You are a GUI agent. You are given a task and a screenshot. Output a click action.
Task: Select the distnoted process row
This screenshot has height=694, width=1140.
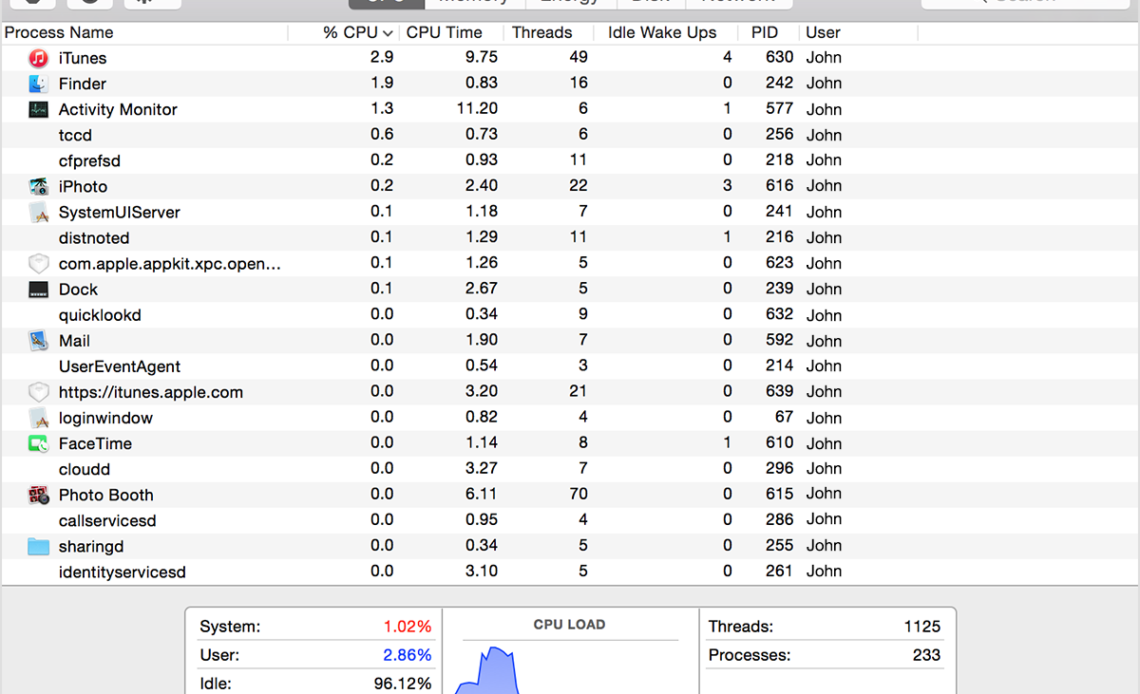(569, 238)
